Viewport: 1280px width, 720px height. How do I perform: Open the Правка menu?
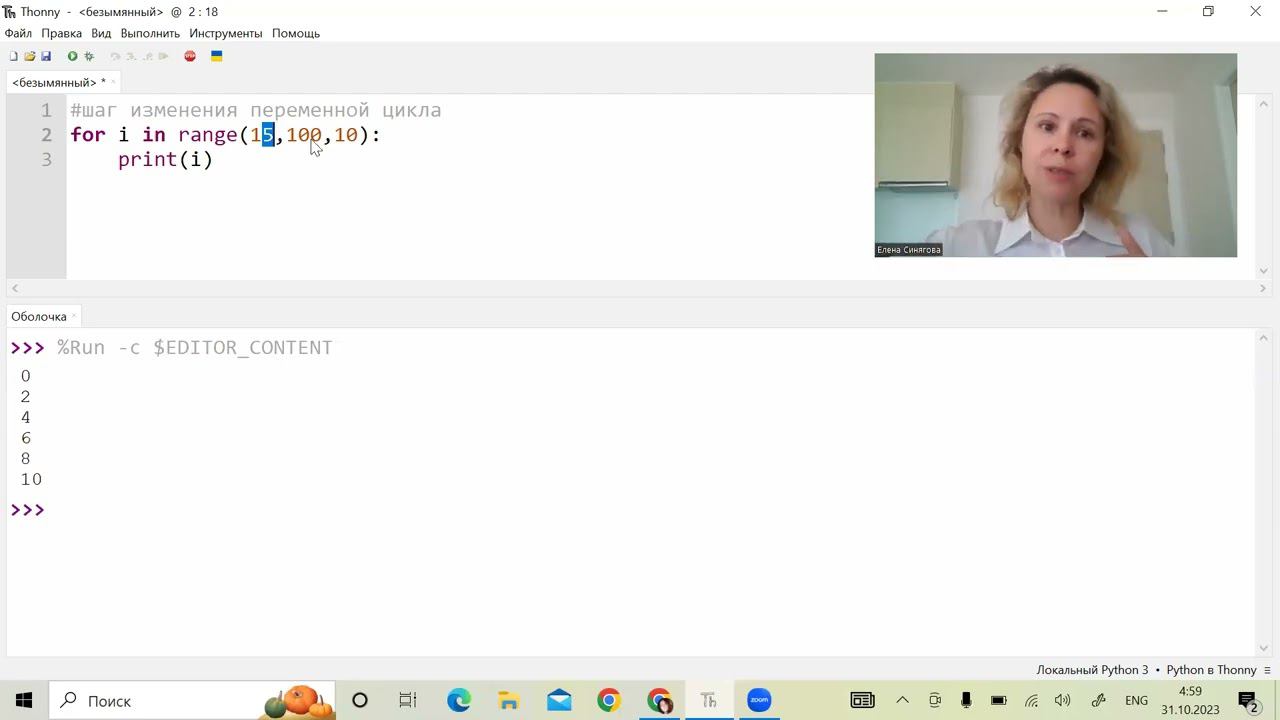click(x=61, y=33)
